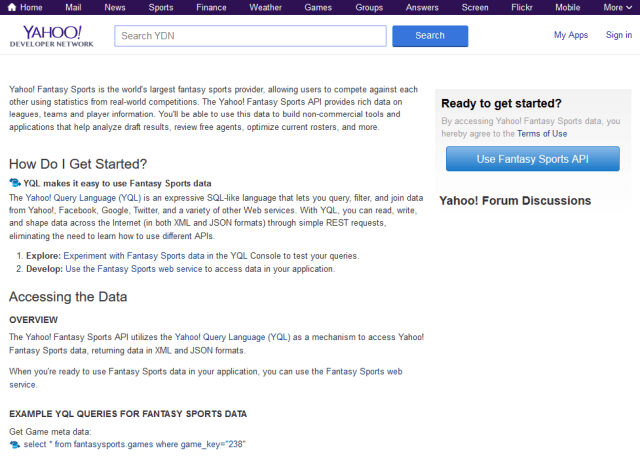Click the 'Yahoo! Forum Discussions' heading
640x459 pixels.
[515, 201]
